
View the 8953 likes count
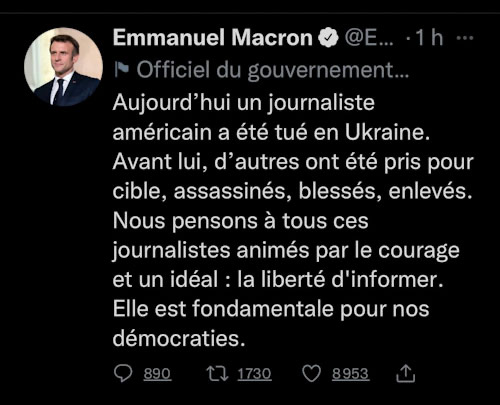click(350, 374)
